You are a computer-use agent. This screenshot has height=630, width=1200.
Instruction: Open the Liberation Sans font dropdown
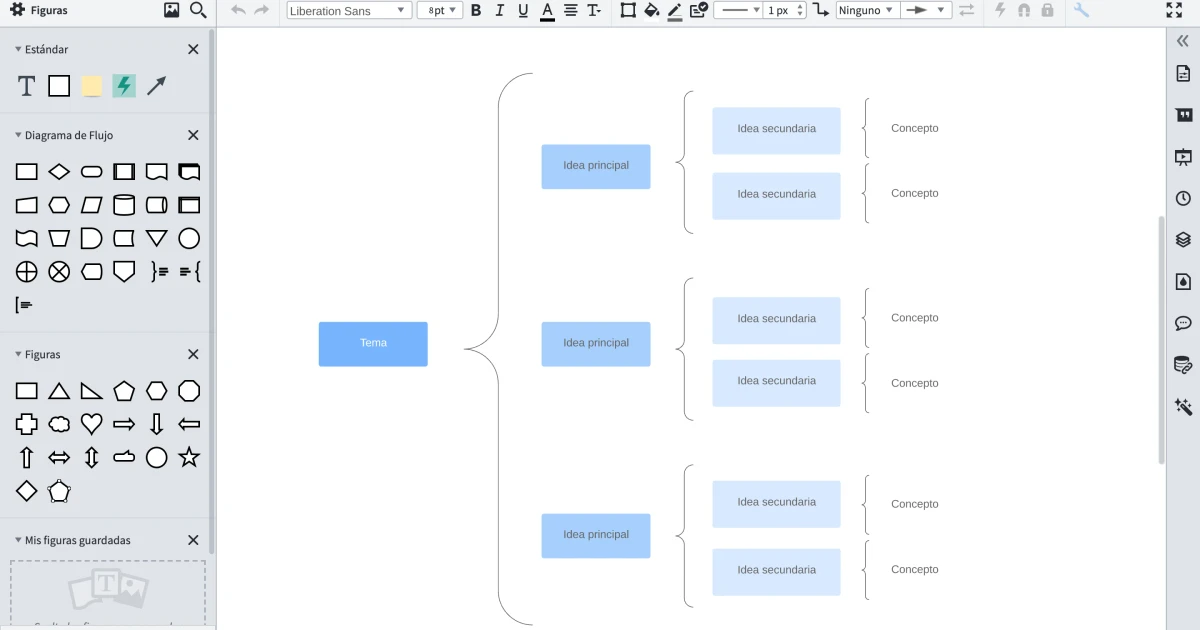click(x=349, y=10)
